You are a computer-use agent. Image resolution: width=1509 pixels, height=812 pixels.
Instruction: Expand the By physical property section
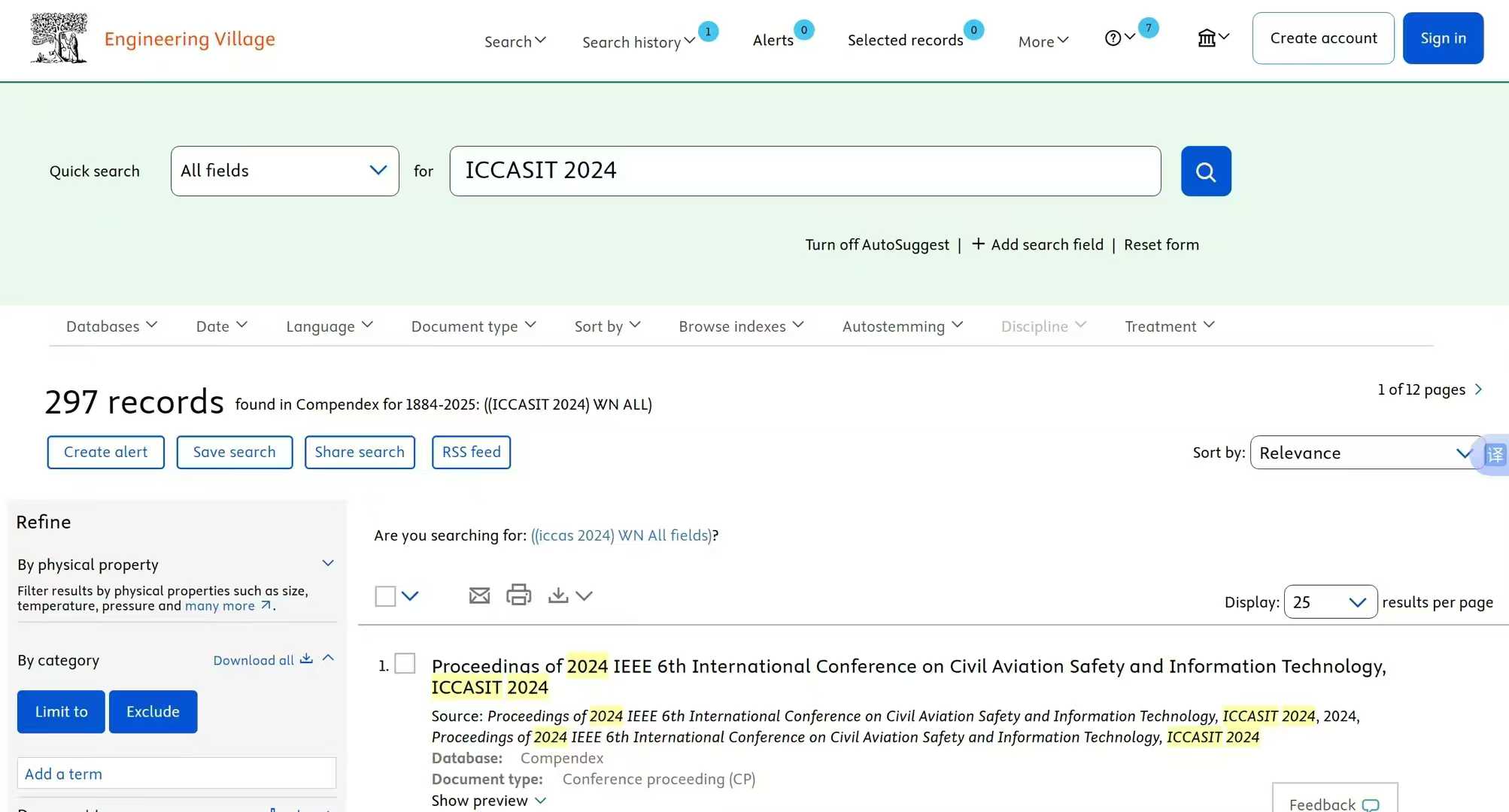click(x=328, y=563)
